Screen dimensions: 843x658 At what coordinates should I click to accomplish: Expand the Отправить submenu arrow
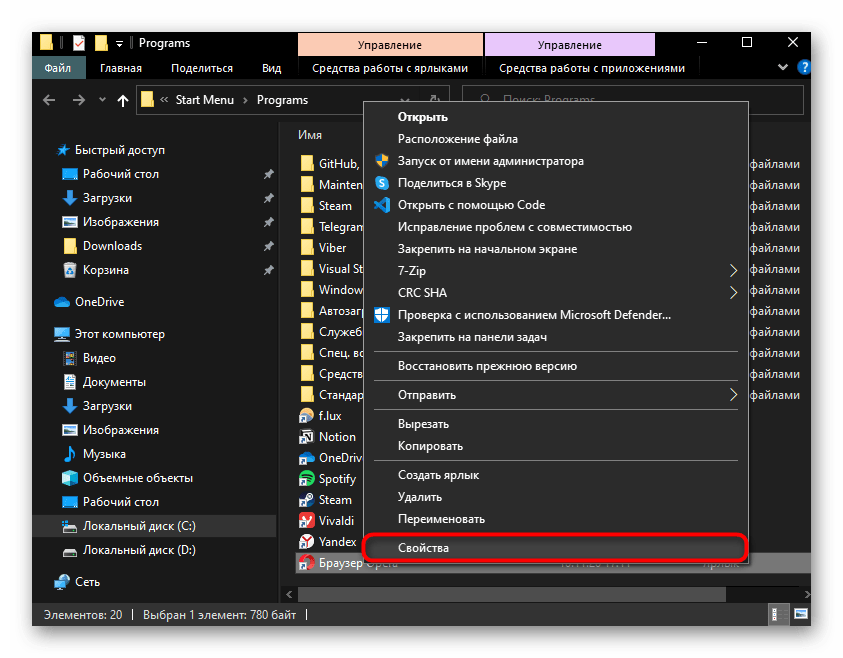click(733, 395)
